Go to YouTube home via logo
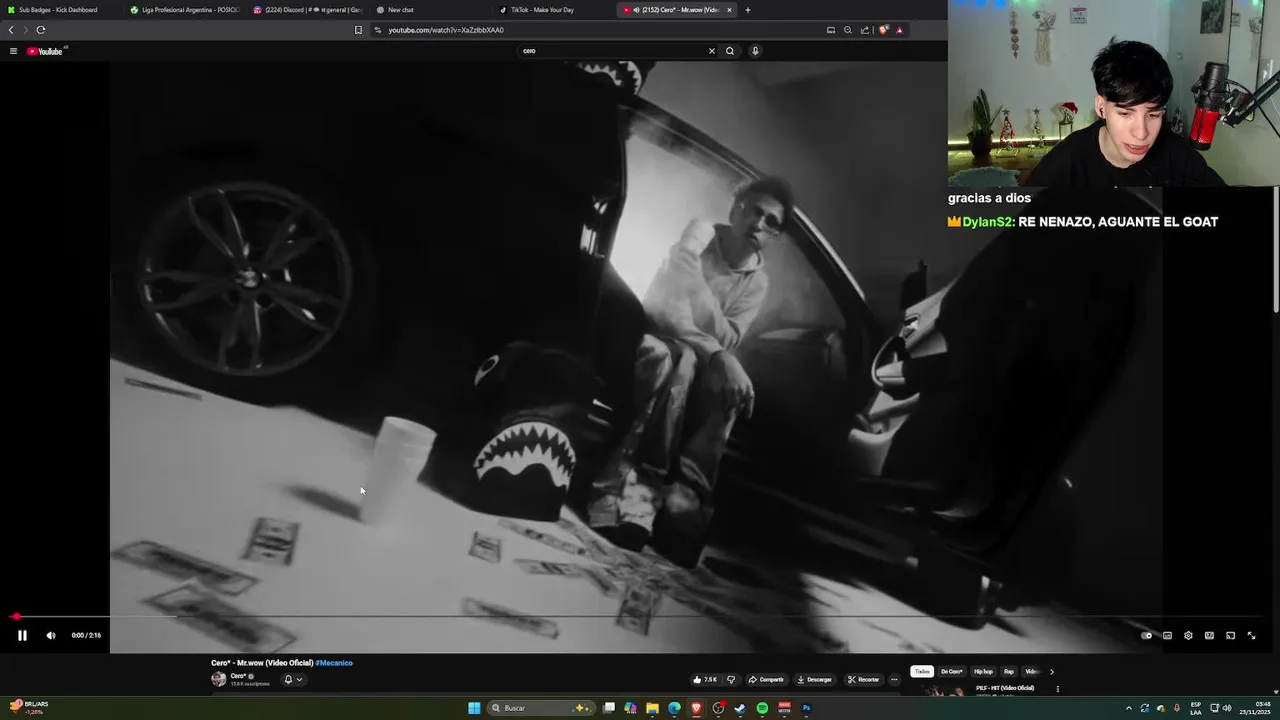1280x720 pixels. coord(46,51)
